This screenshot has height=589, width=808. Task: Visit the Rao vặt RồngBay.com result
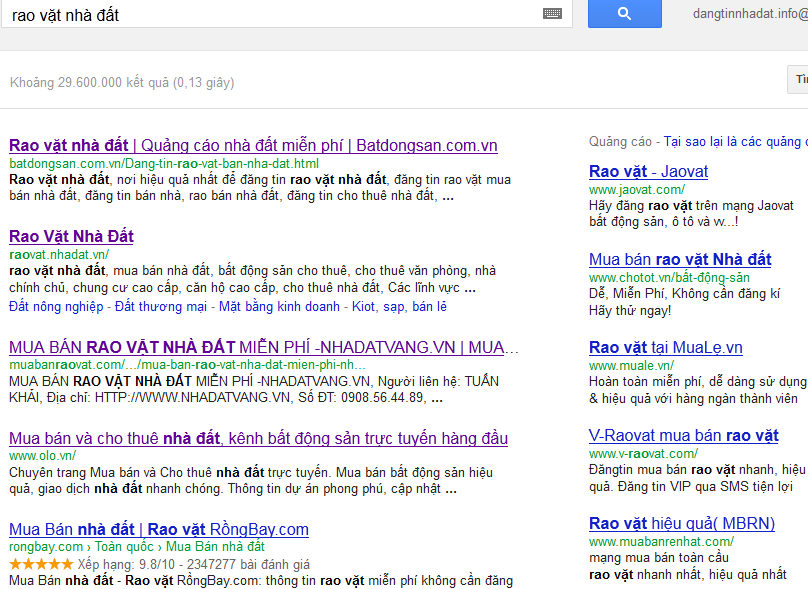(x=158, y=529)
